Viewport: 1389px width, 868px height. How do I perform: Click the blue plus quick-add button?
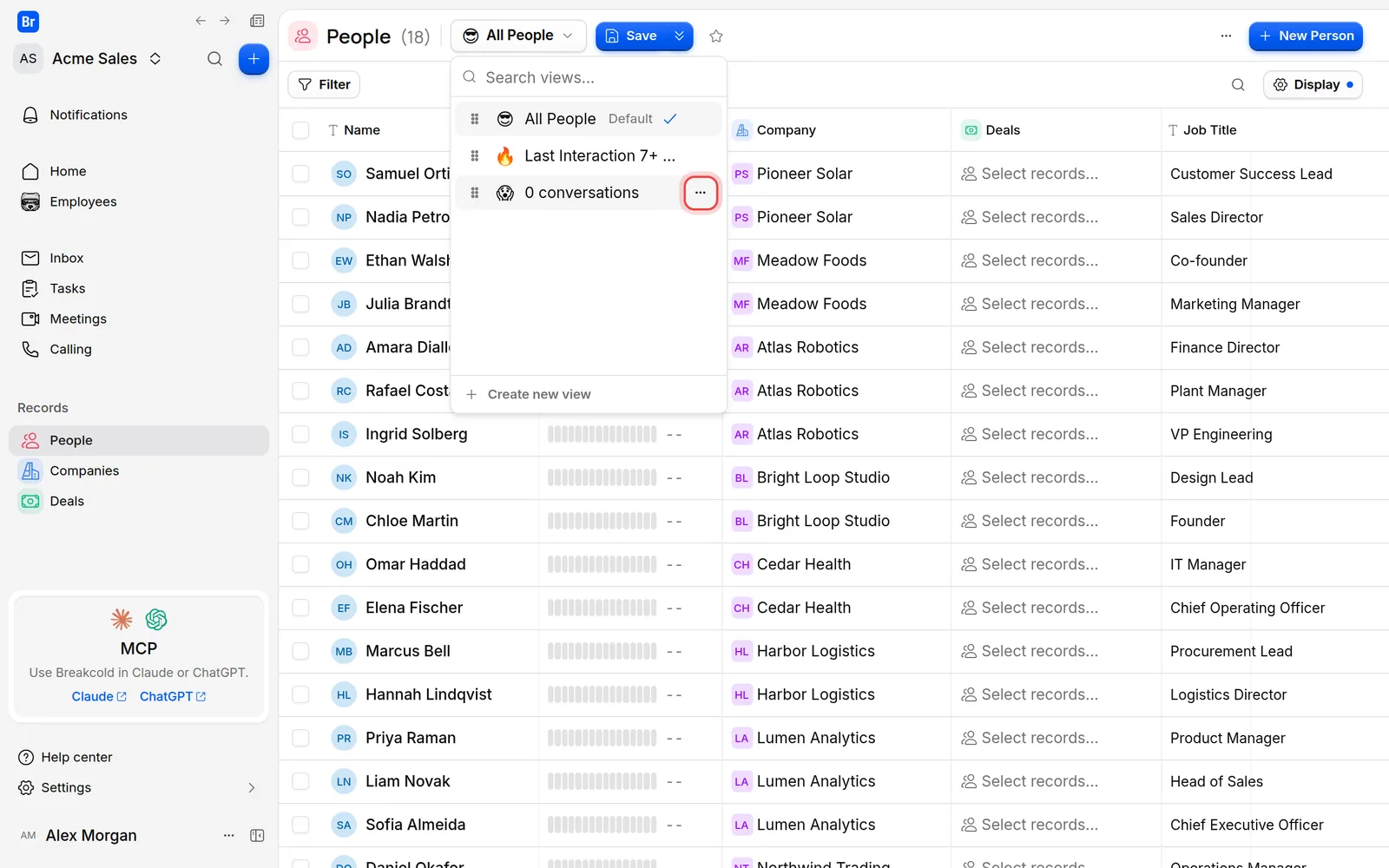click(253, 59)
